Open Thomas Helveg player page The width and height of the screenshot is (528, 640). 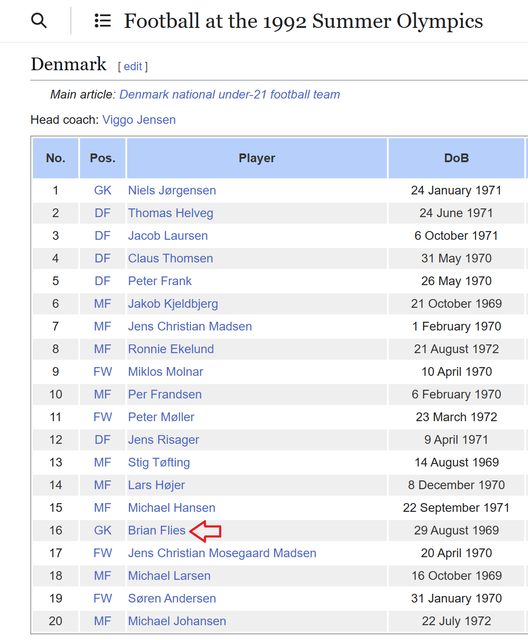(x=171, y=213)
